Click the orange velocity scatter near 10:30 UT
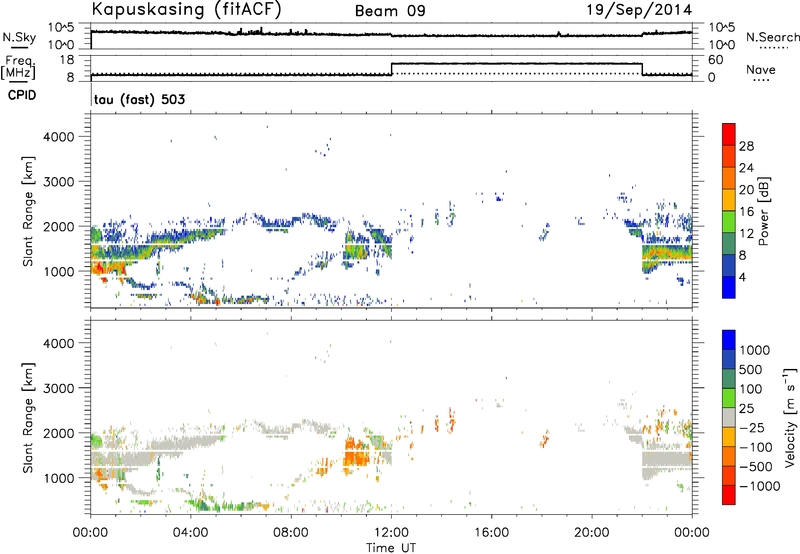 tap(356, 453)
